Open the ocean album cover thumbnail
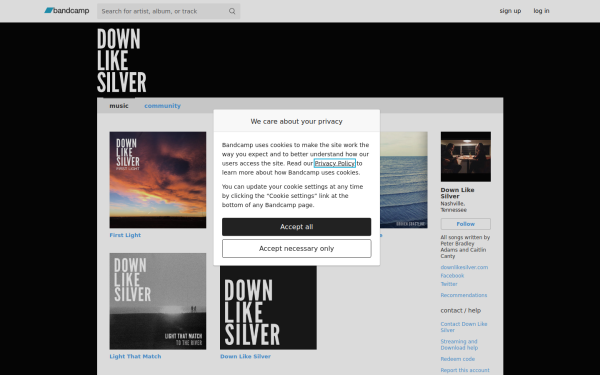Screen dimensions: 600x375 (404, 180)
